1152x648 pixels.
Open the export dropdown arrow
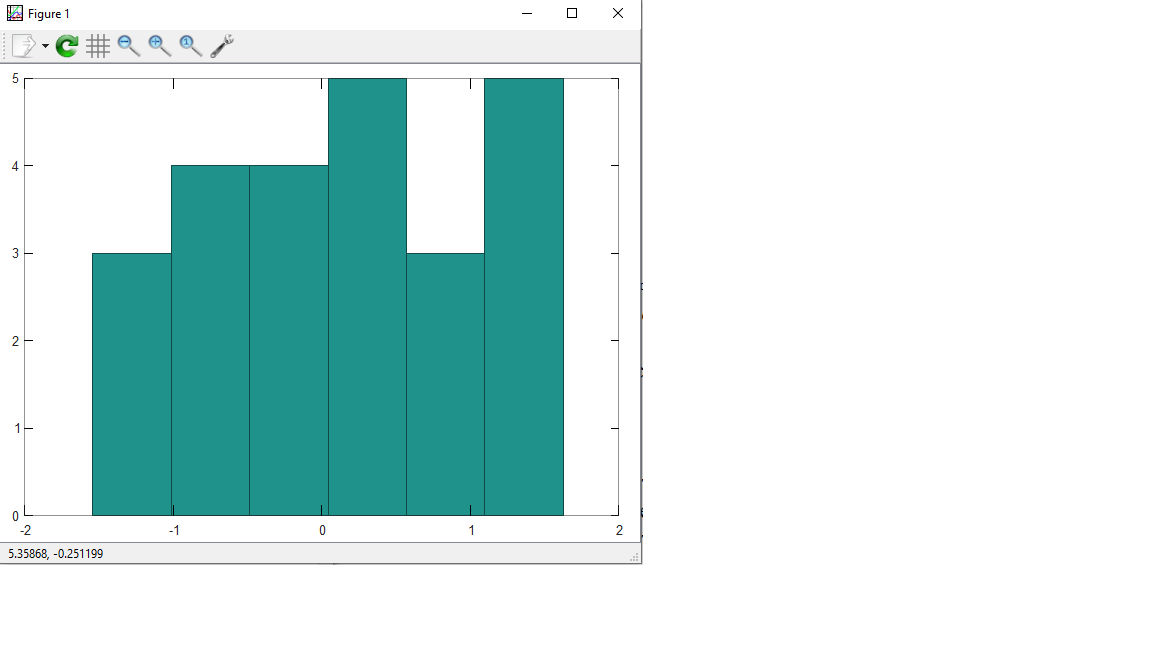pos(45,47)
